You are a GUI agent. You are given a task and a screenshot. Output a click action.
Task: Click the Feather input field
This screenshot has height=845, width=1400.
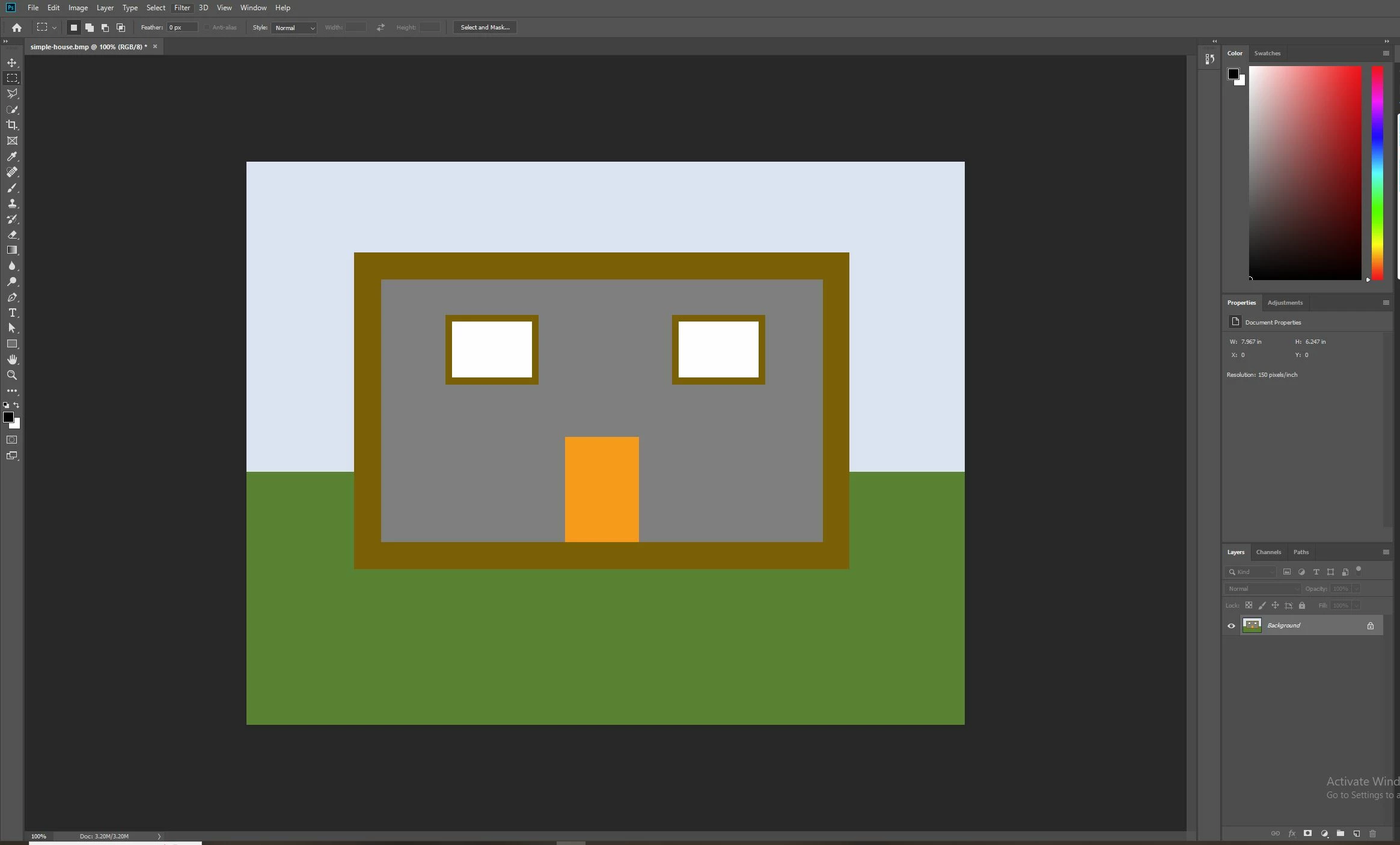click(182, 28)
